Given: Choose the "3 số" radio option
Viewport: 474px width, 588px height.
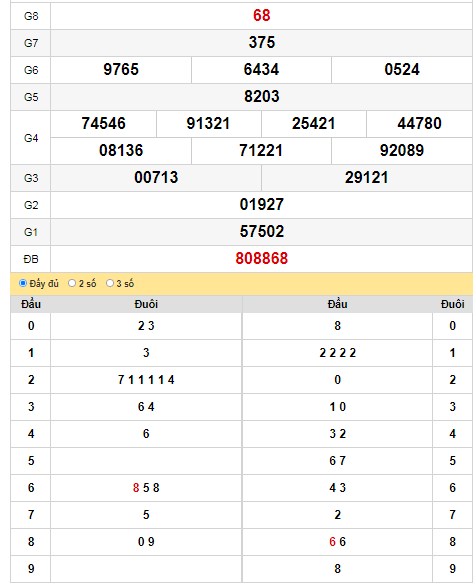Looking at the screenshot, I should click(x=110, y=283).
